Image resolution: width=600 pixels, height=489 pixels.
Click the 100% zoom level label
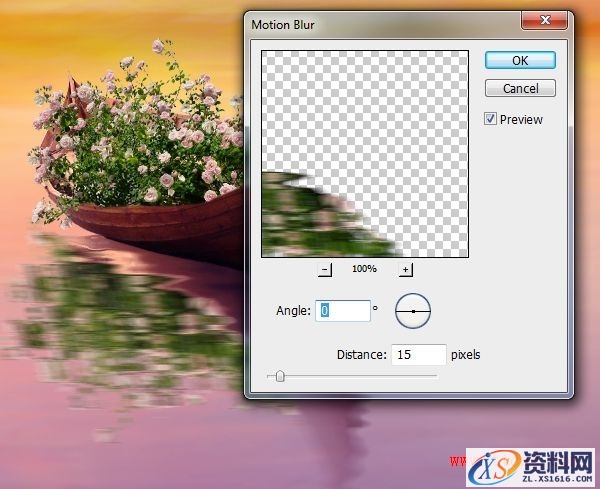point(364,270)
